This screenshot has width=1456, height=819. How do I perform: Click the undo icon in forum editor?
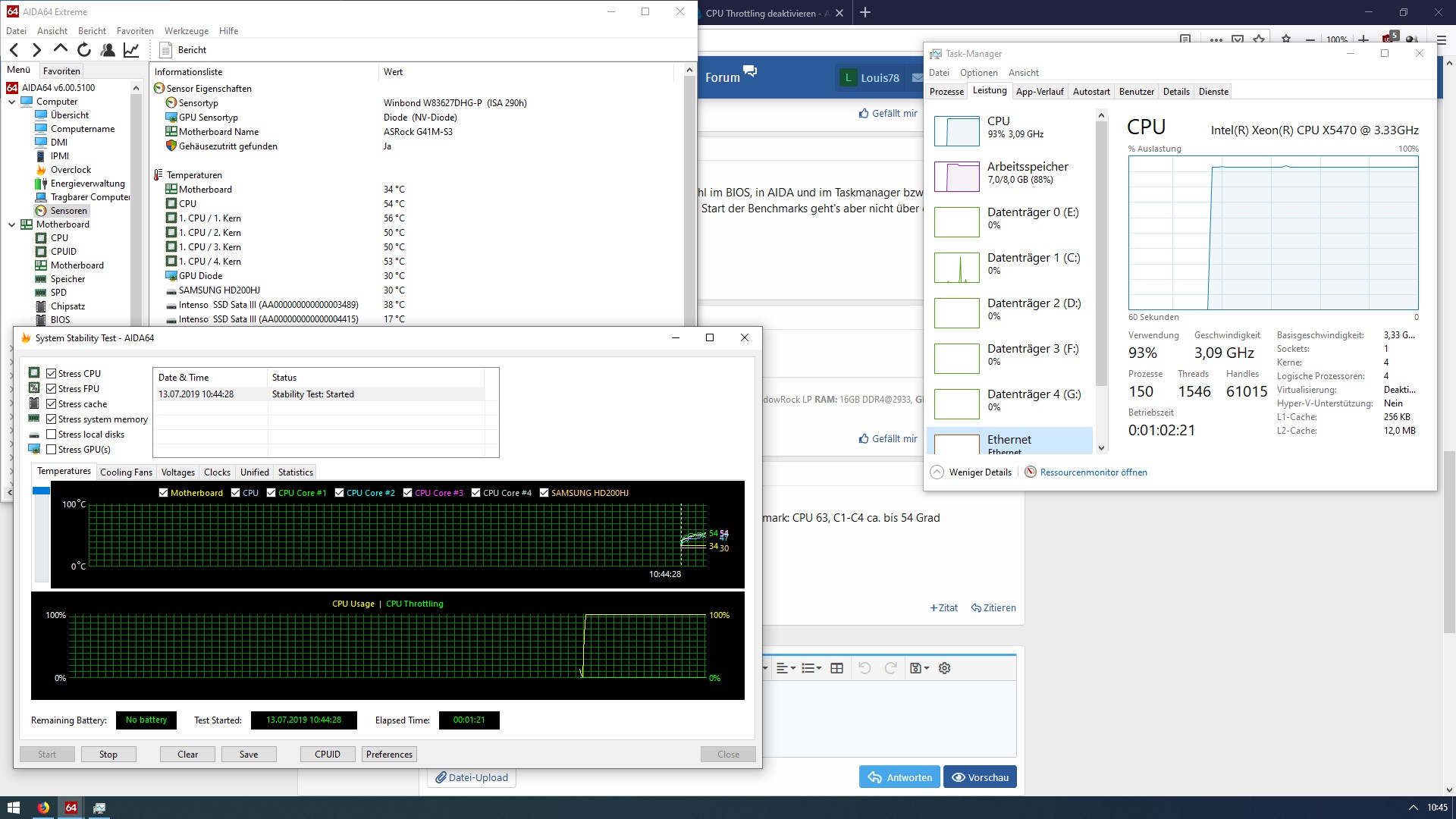864,668
